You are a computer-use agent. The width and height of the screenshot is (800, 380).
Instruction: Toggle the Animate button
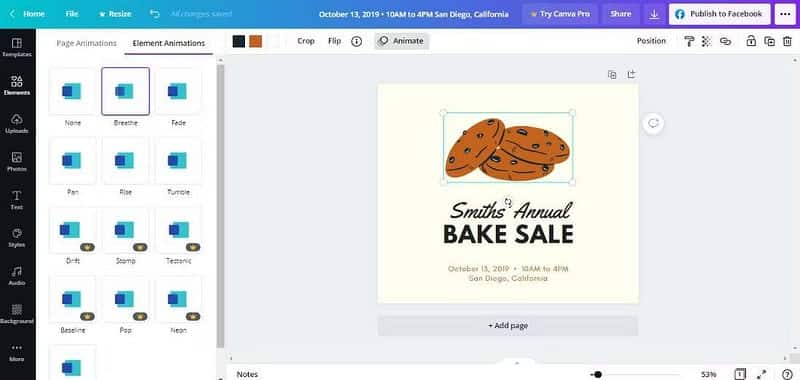tap(402, 41)
